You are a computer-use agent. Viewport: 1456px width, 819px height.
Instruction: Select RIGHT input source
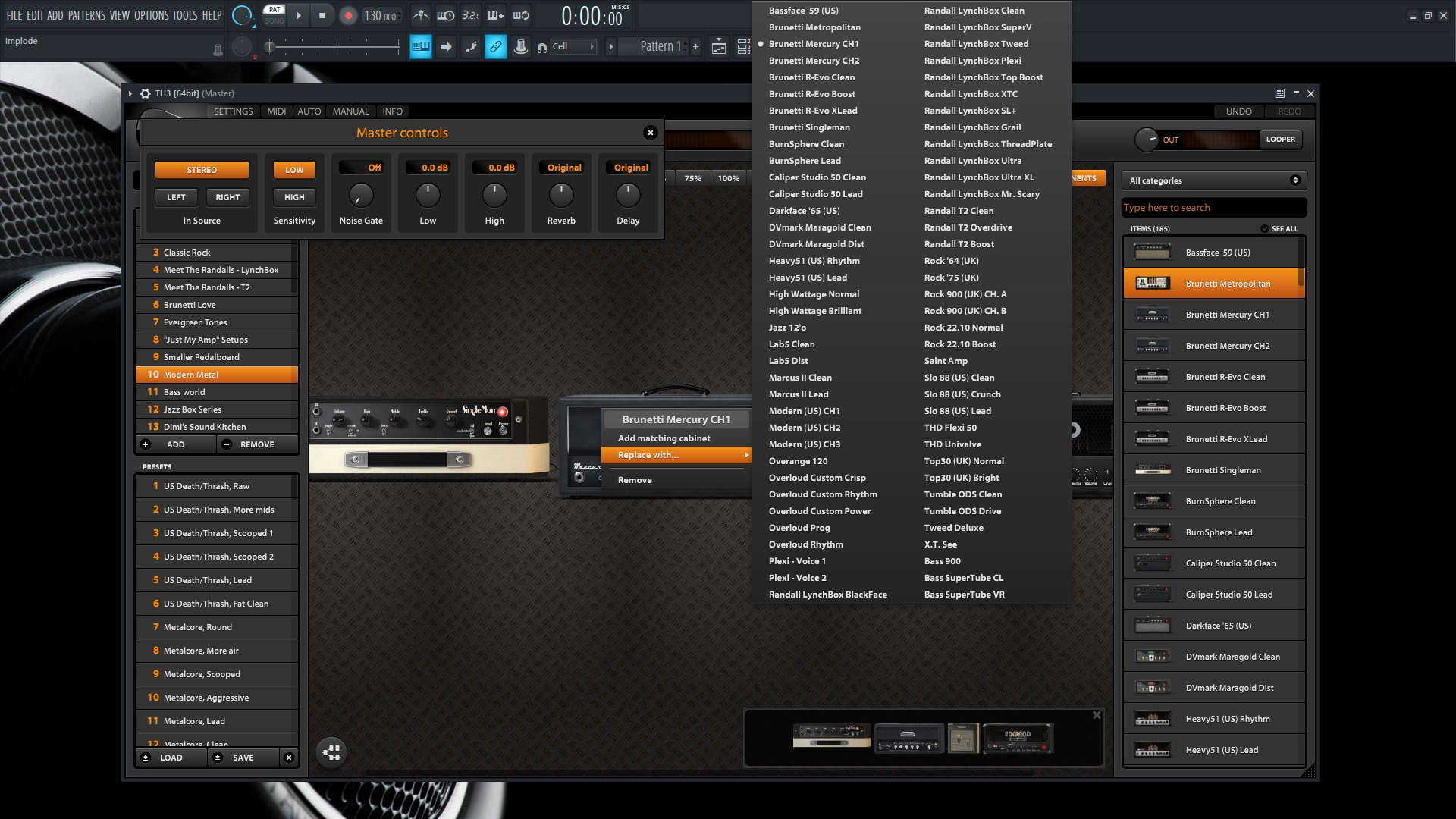click(227, 197)
